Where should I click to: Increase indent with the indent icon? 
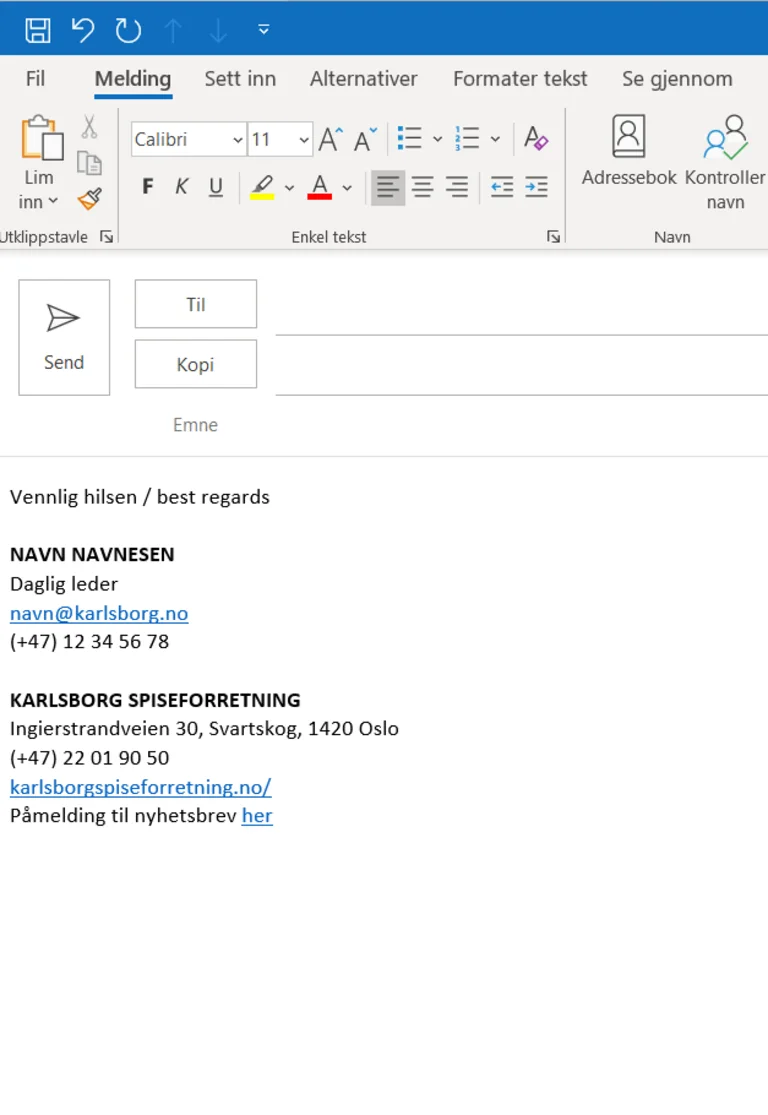537,187
